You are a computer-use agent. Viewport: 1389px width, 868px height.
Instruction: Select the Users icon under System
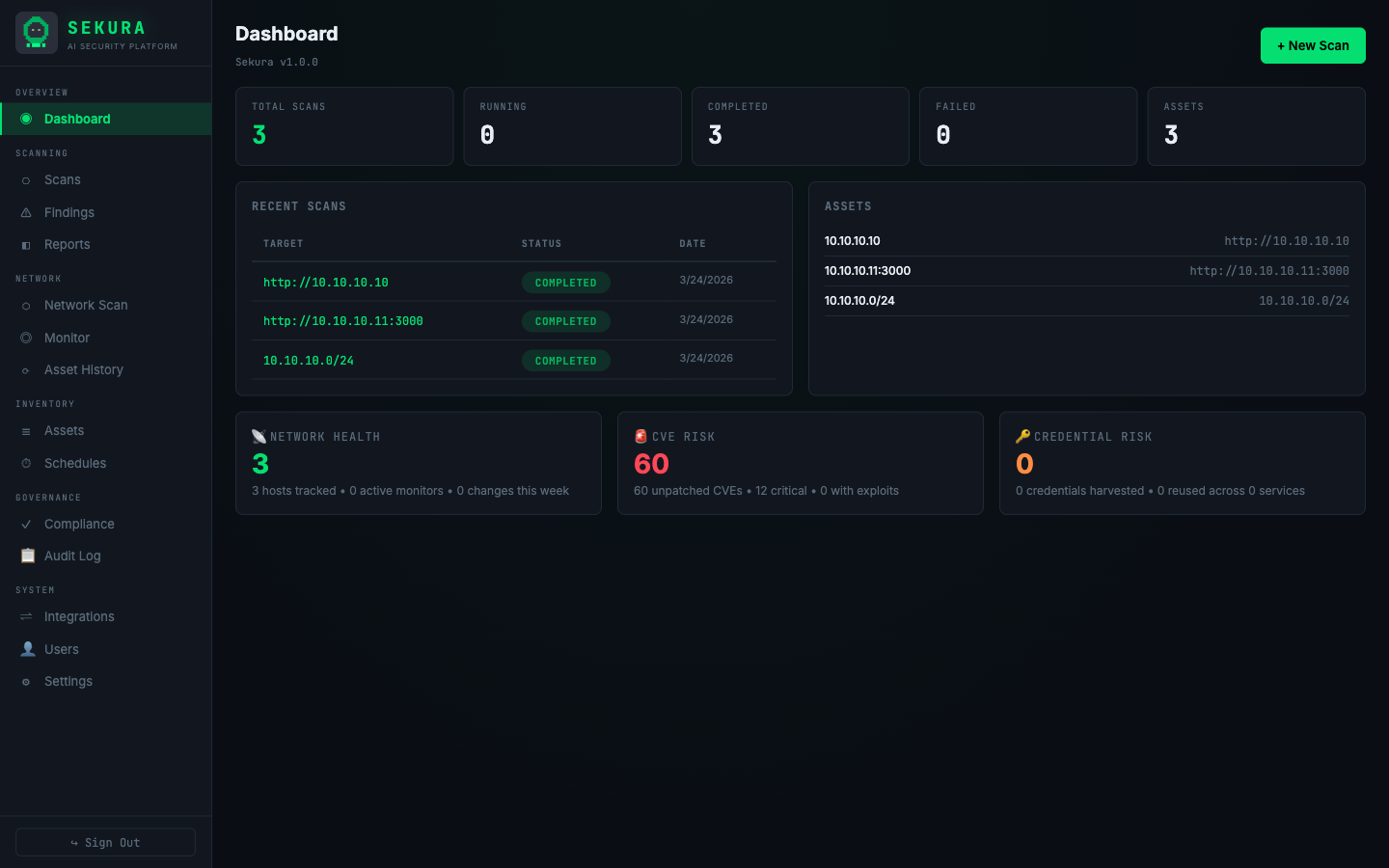[27, 648]
